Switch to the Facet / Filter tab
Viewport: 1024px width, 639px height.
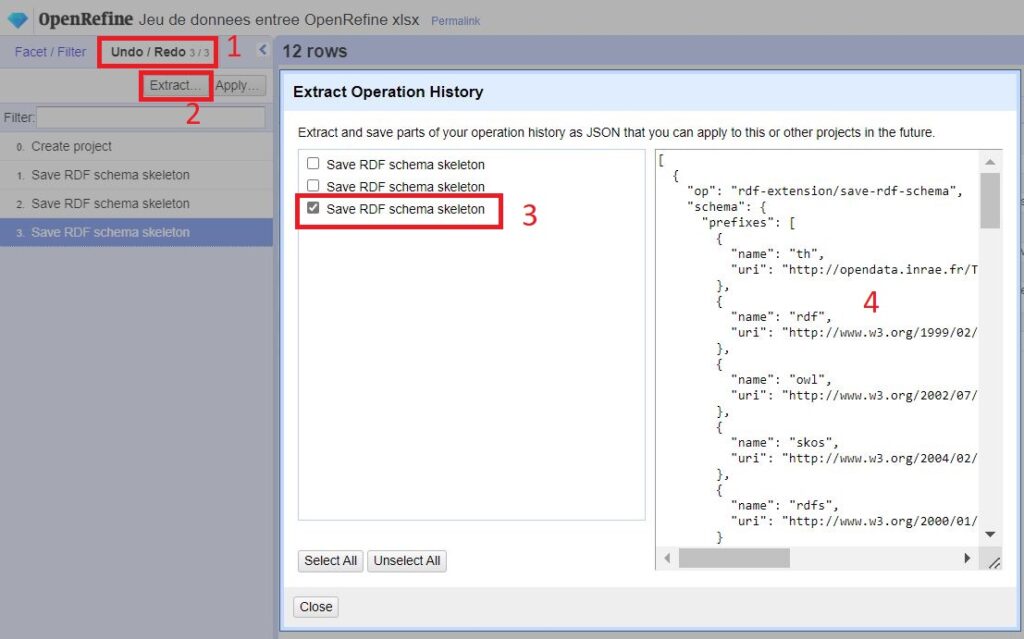[x=50, y=52]
